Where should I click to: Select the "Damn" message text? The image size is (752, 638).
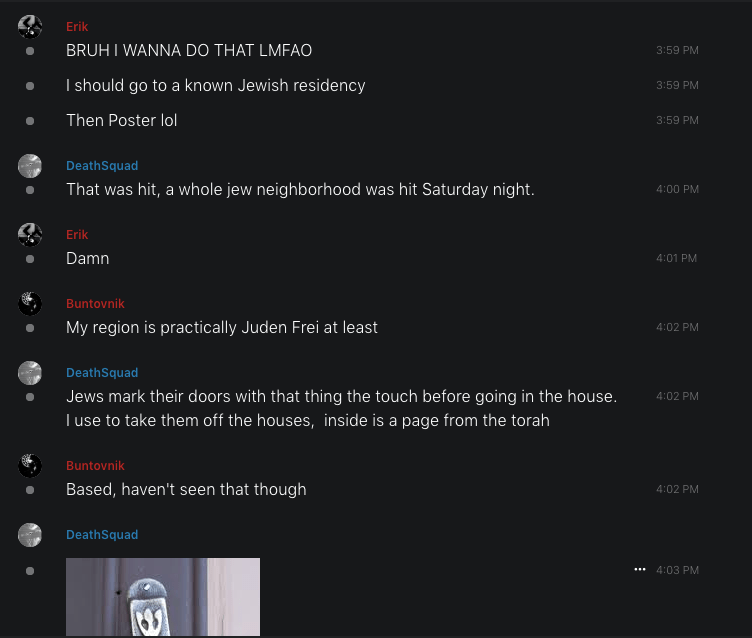pyautogui.click(x=88, y=258)
